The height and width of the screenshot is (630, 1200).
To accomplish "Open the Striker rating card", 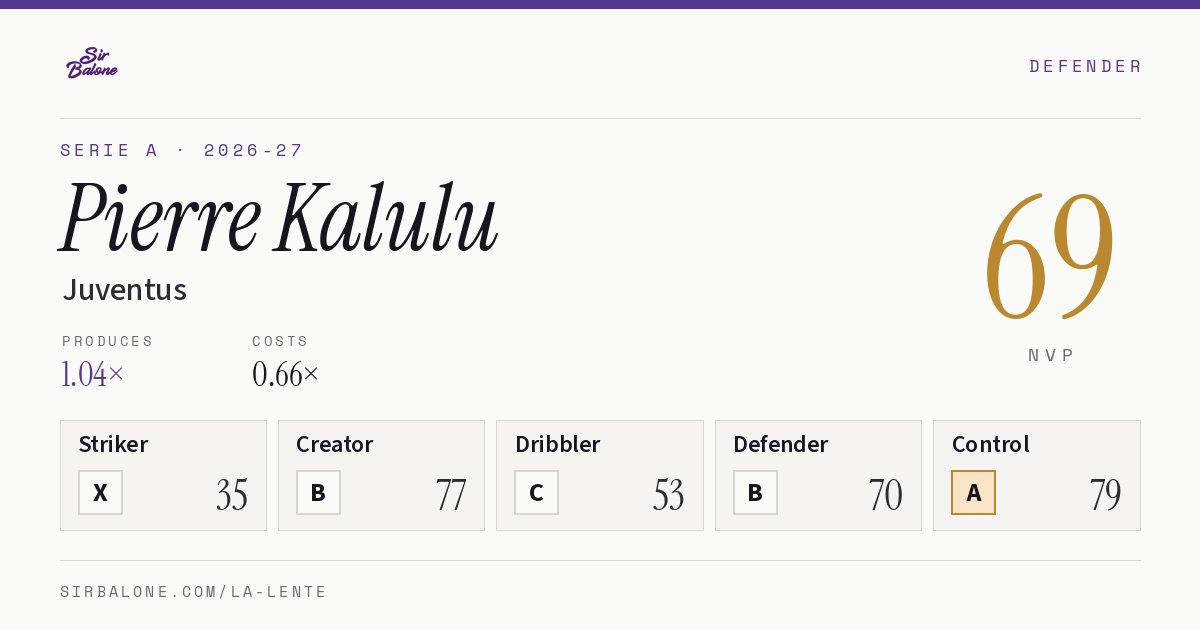I will 163,475.
